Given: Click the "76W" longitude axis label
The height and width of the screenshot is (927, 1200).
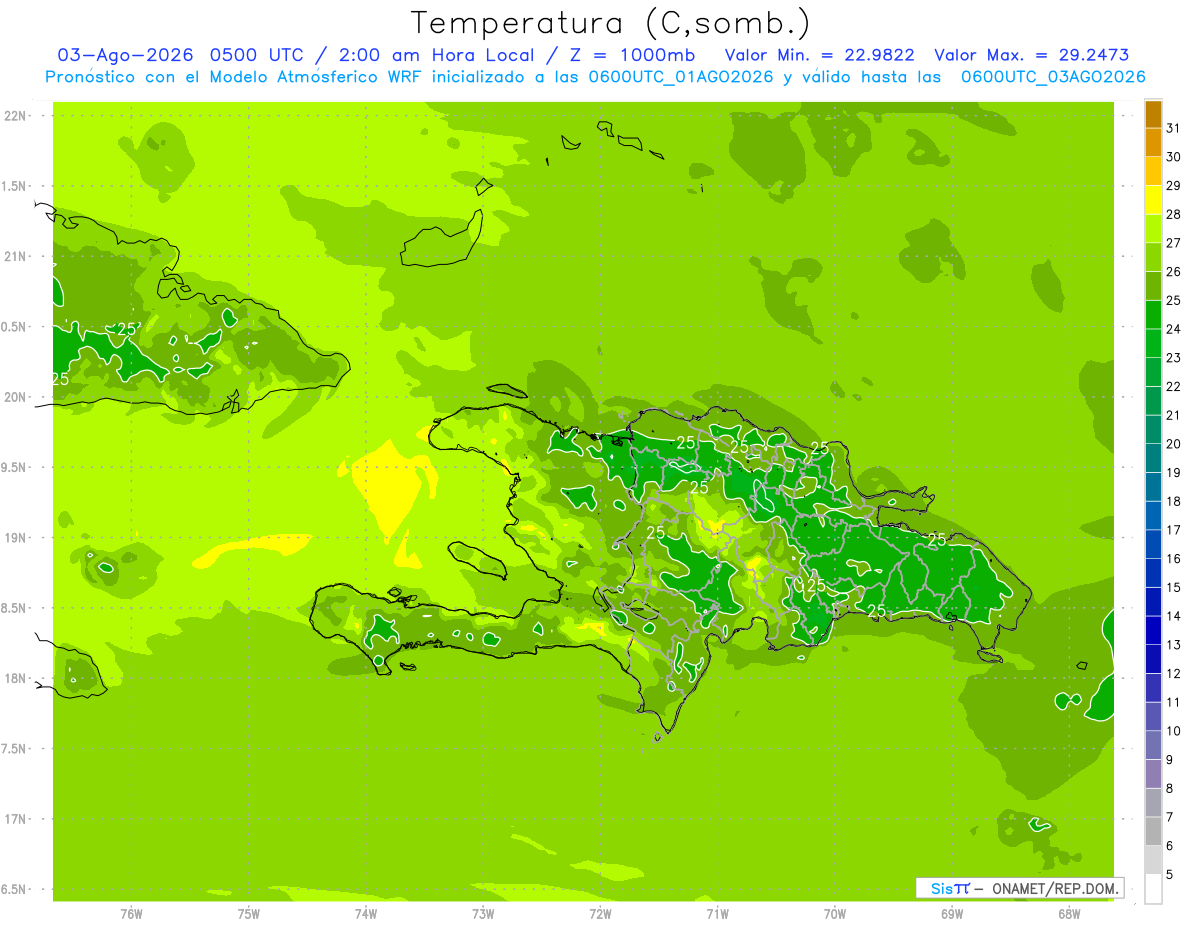Looking at the screenshot, I should click(131, 914).
